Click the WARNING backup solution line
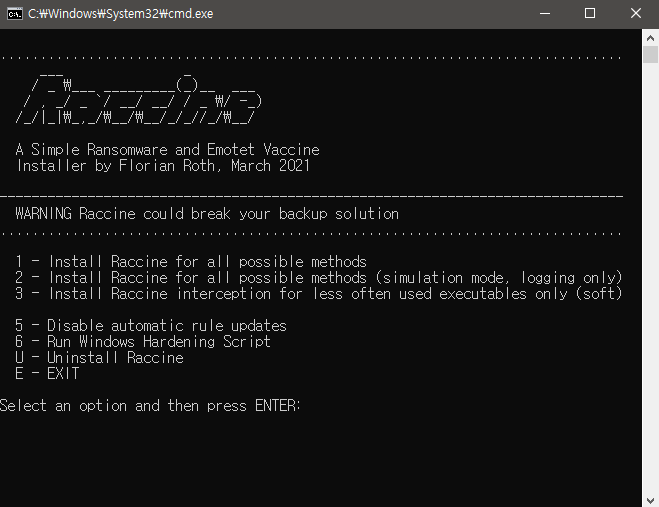The width and height of the screenshot is (659, 507). point(207,214)
